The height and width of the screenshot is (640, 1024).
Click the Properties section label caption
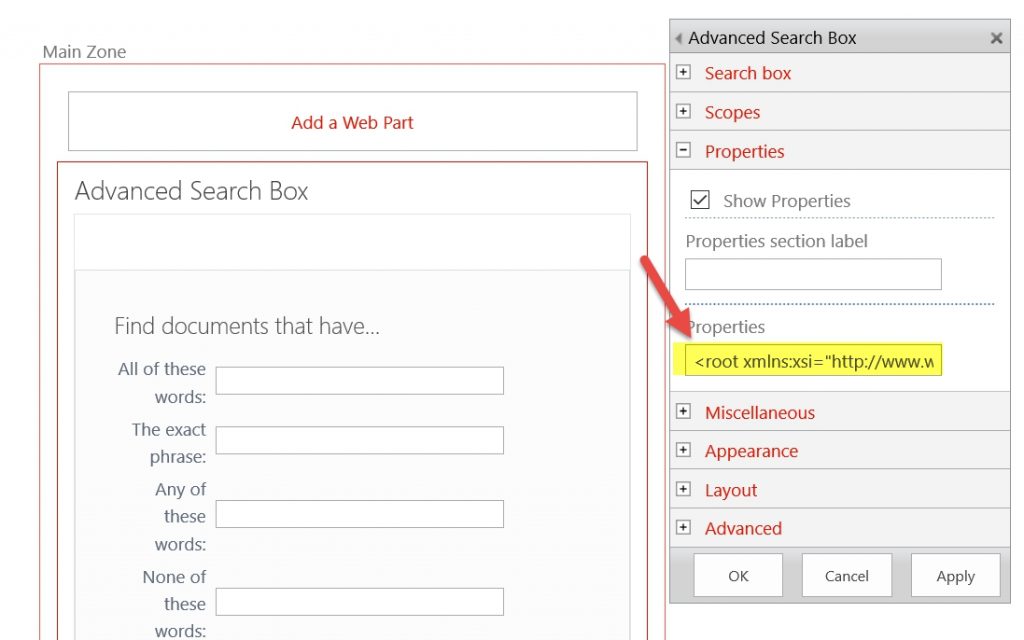(776, 241)
